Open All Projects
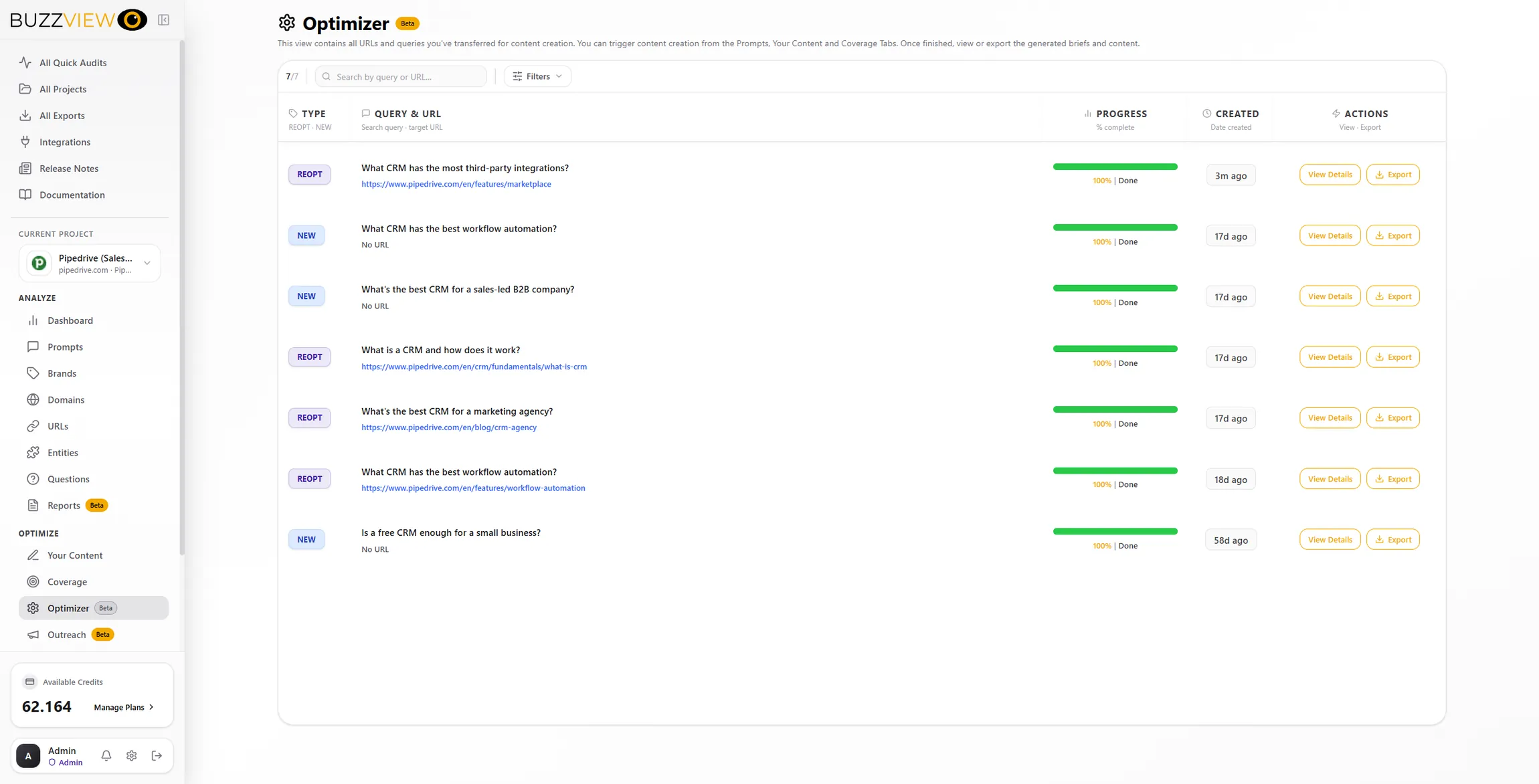1539x784 pixels. [63, 89]
